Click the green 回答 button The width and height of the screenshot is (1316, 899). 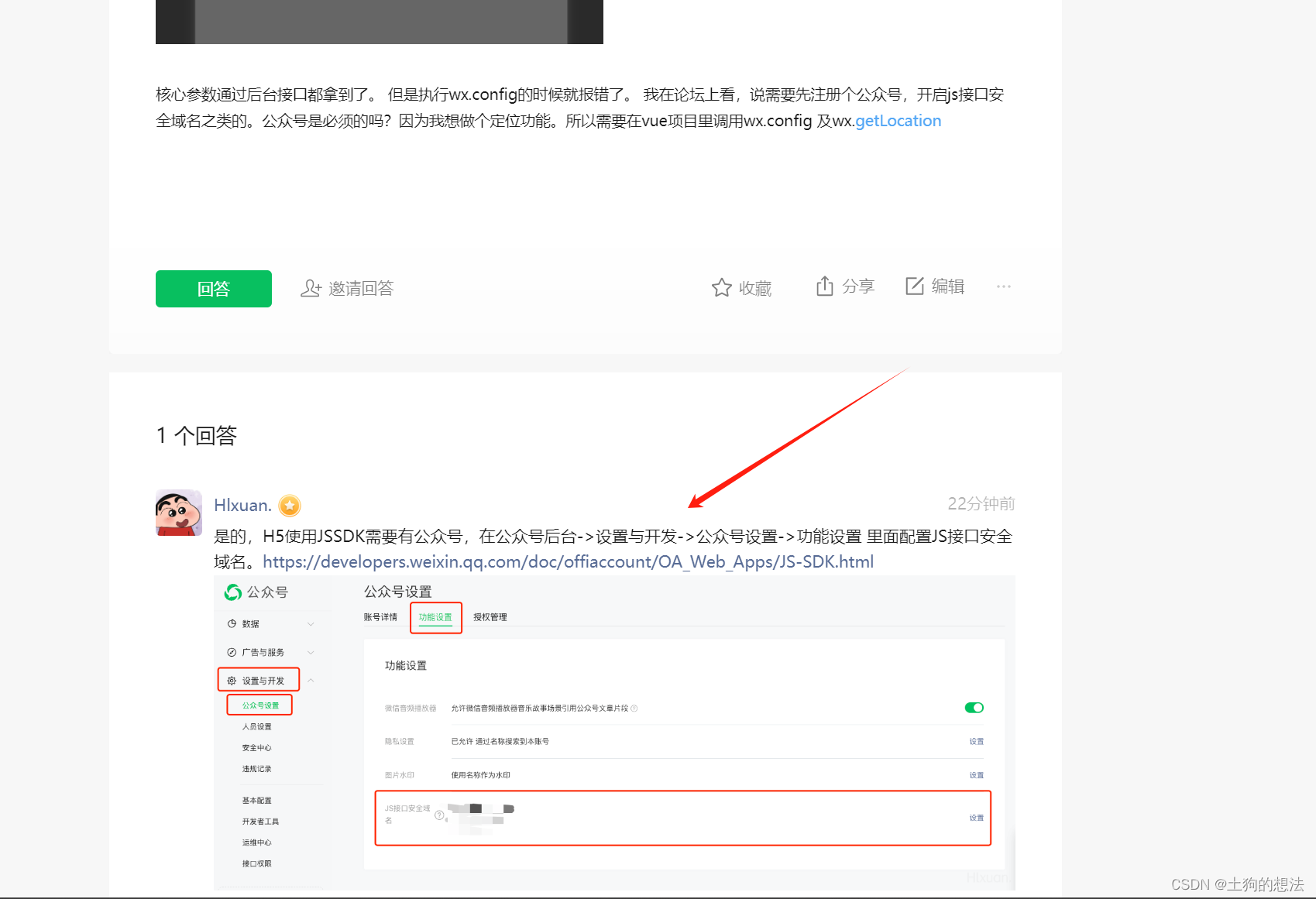[x=214, y=289]
